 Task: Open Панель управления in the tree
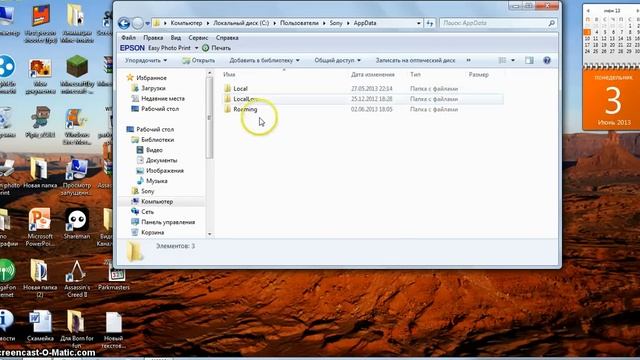pyautogui.click(x=168, y=222)
